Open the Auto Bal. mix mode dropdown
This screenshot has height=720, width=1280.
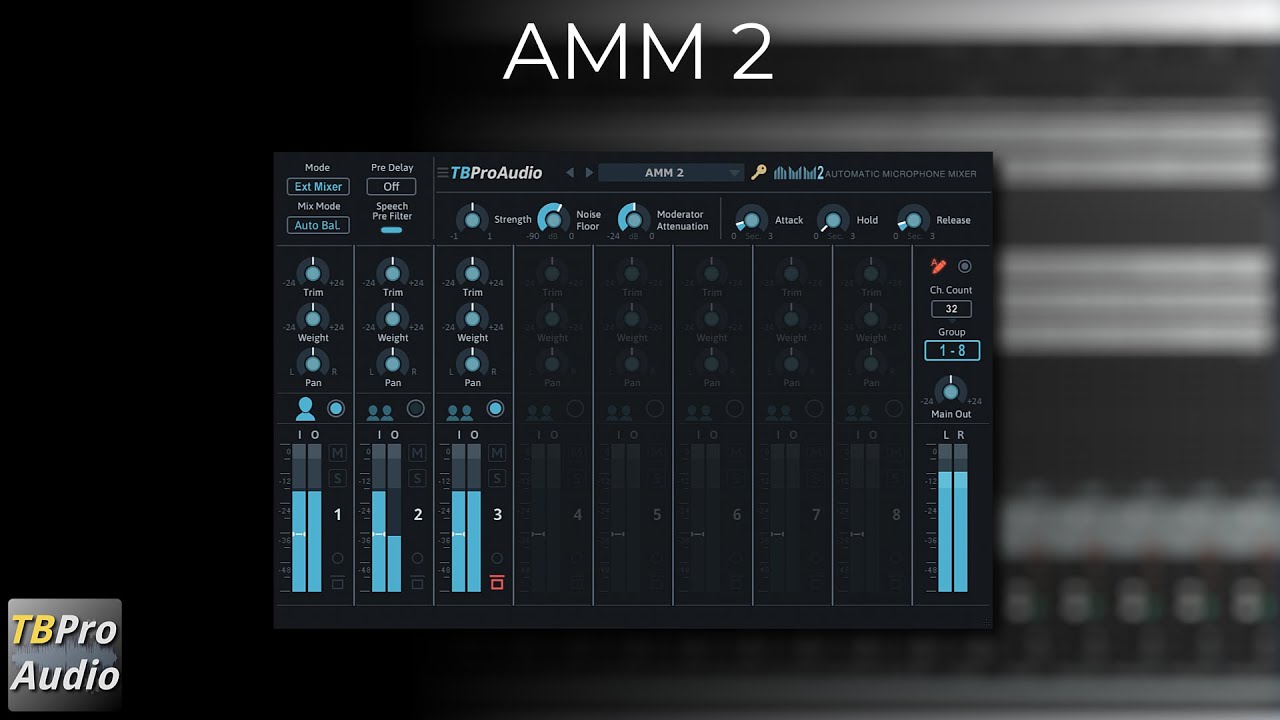tap(318, 225)
